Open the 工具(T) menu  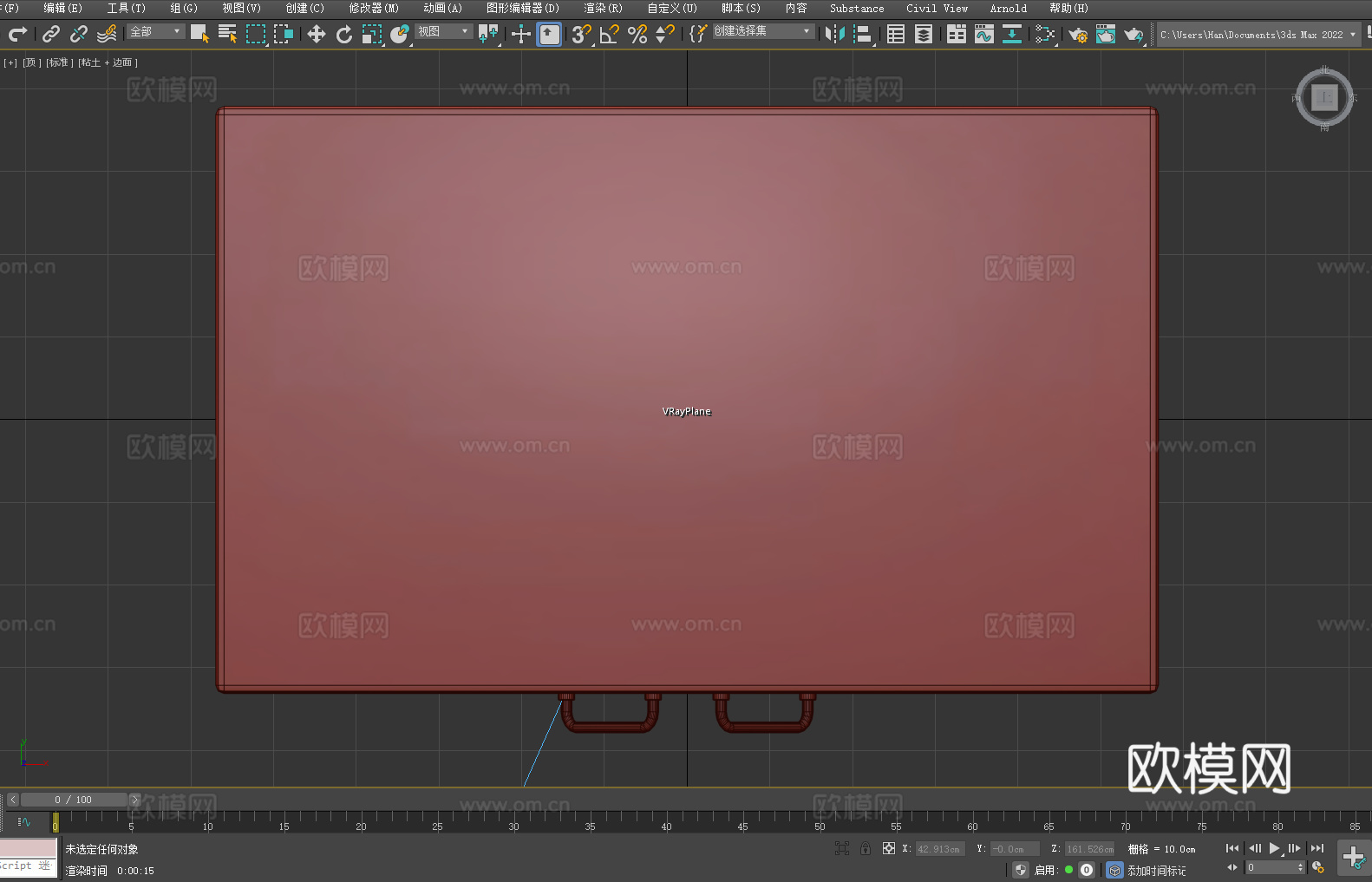127,8
